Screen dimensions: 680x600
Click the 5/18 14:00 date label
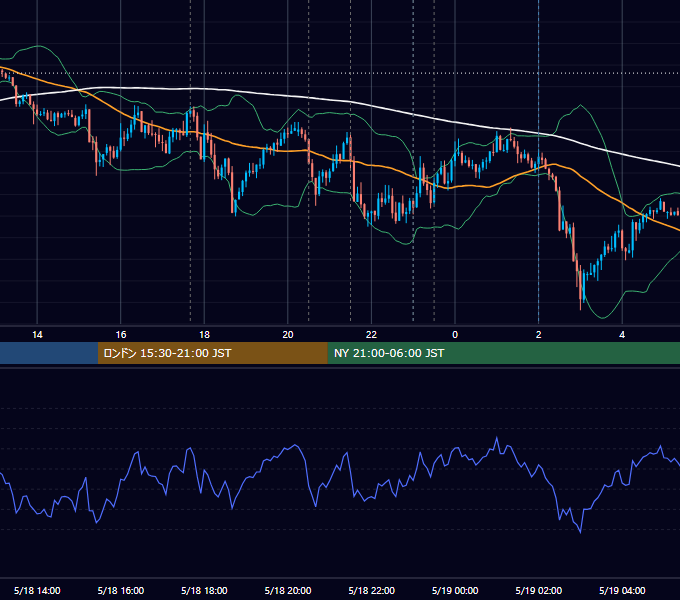coord(37,590)
